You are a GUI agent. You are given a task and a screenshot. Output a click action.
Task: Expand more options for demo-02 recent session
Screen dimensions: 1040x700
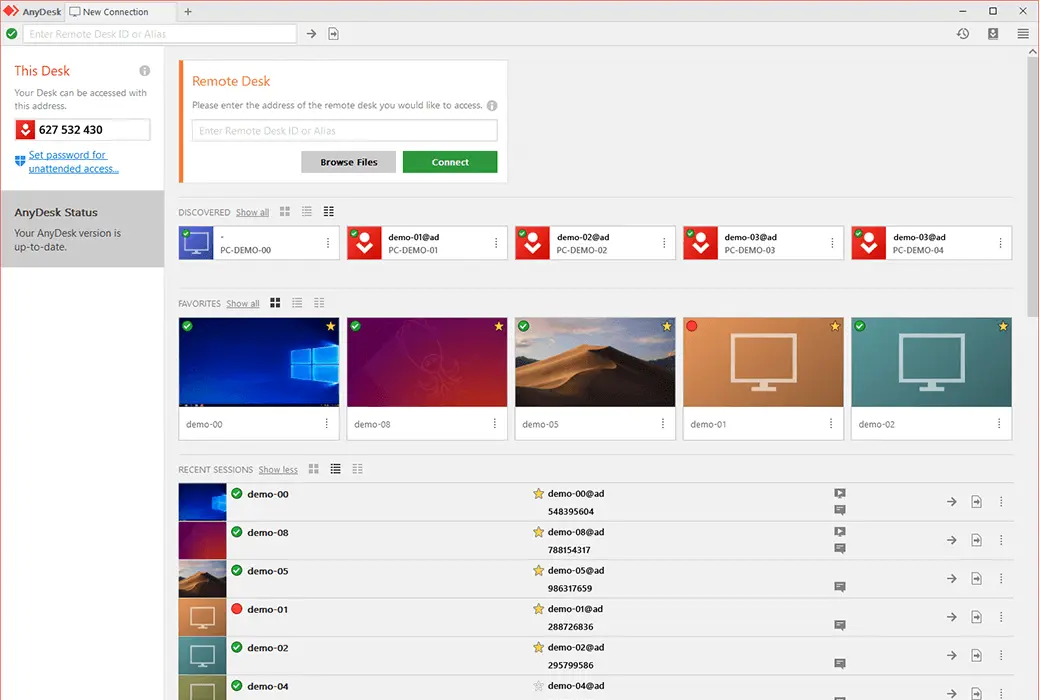[x=1001, y=656]
